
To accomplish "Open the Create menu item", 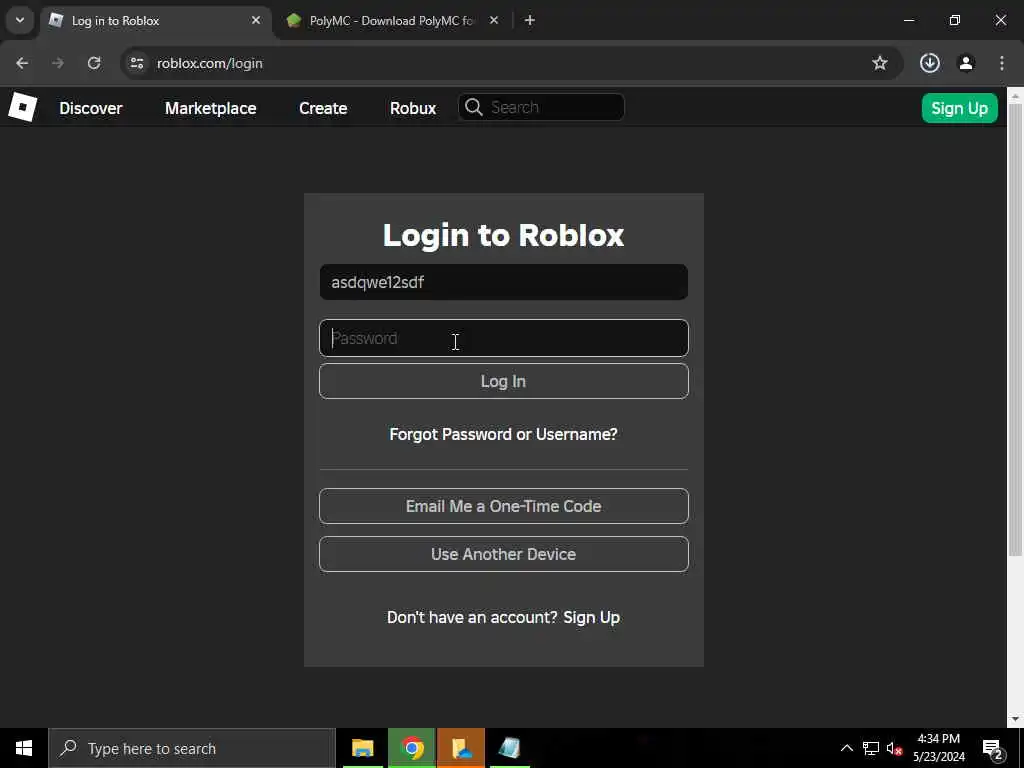I will tap(323, 108).
